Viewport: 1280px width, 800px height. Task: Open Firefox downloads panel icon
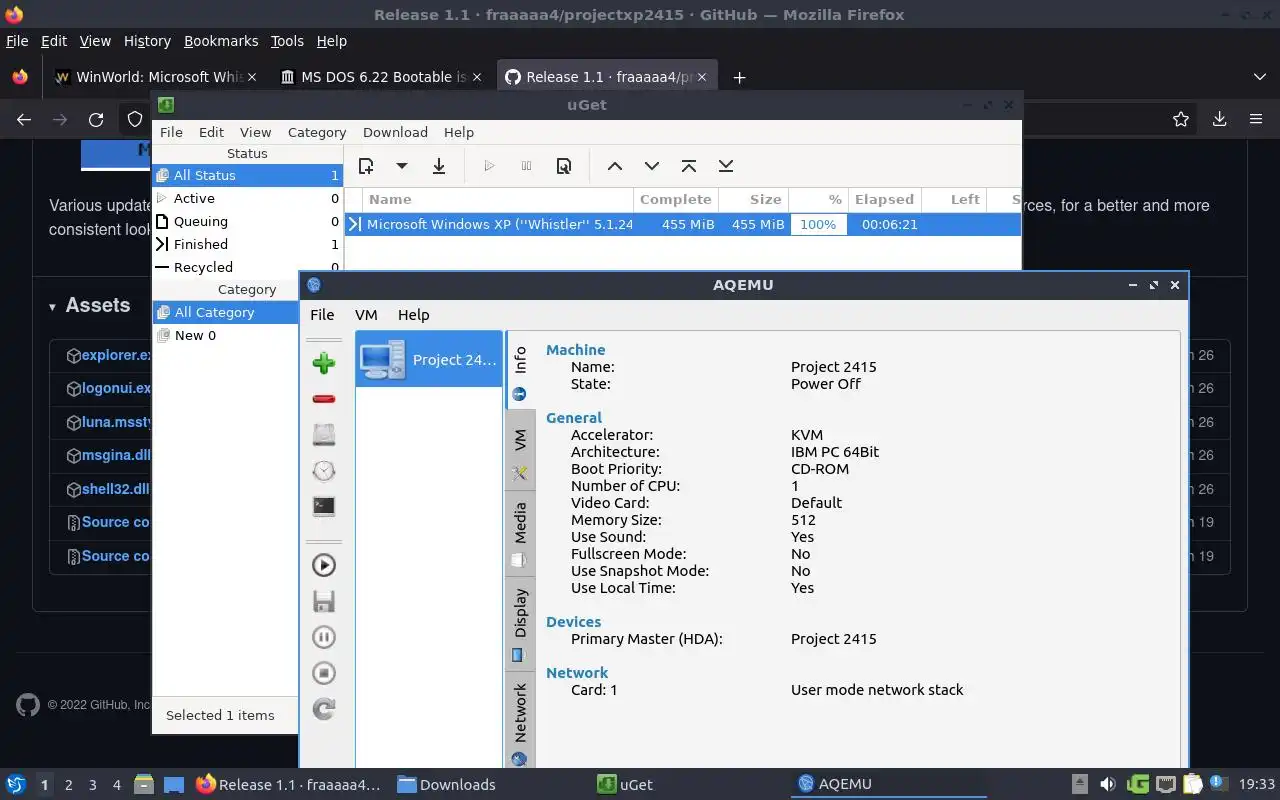[1219, 119]
